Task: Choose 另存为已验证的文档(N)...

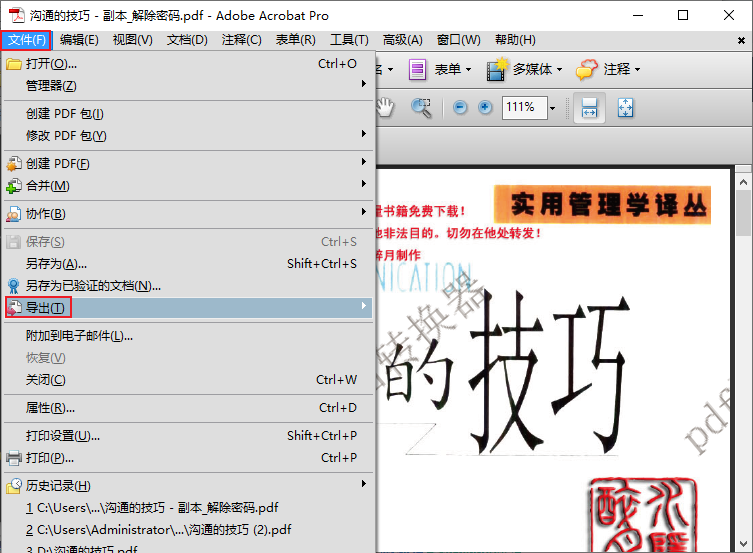Action: (188, 286)
